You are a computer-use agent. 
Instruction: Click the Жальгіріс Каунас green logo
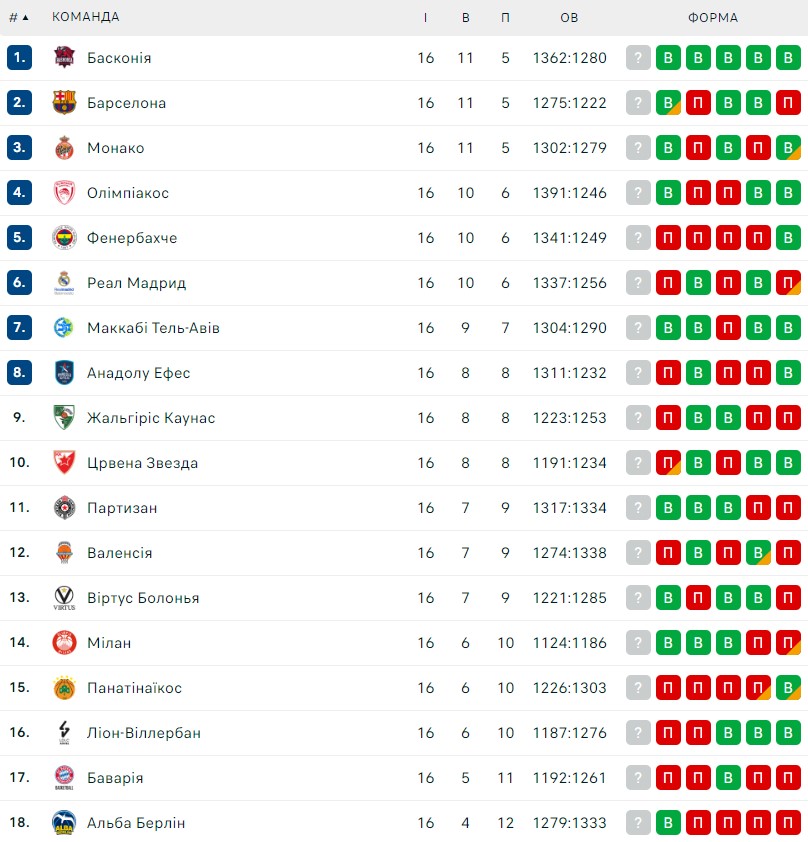point(64,418)
